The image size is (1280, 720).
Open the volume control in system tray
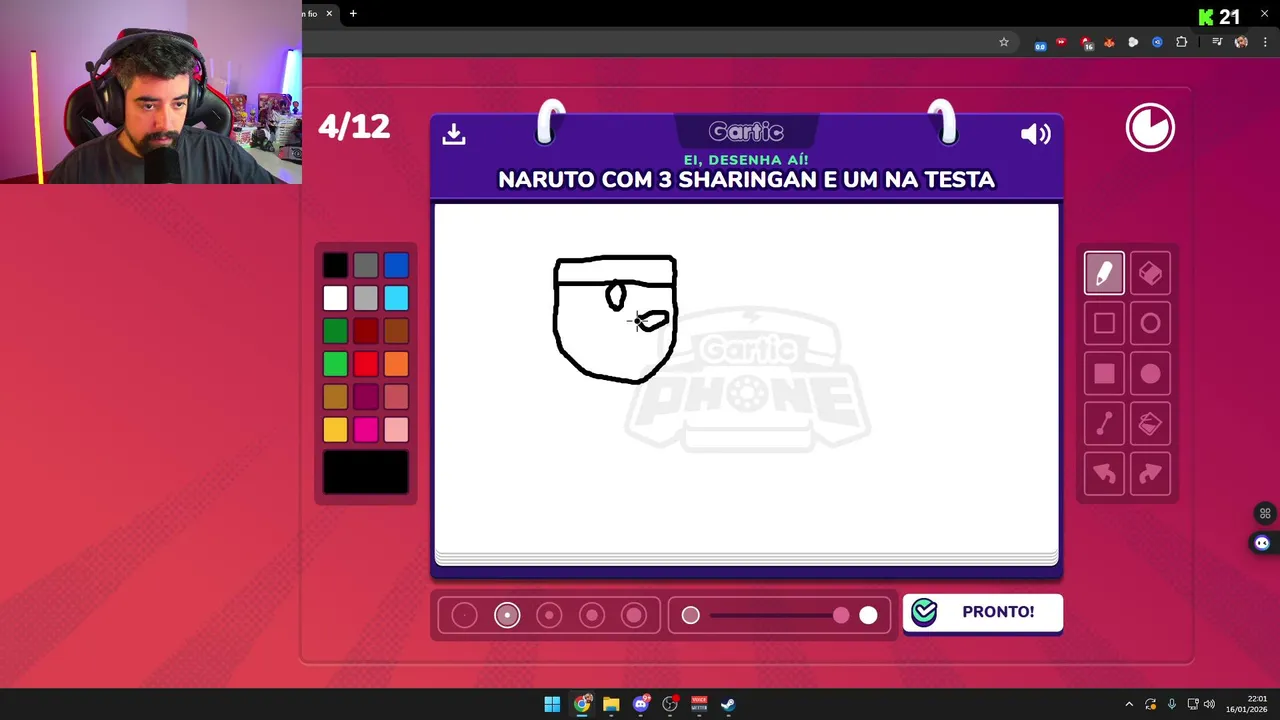coord(1209,704)
